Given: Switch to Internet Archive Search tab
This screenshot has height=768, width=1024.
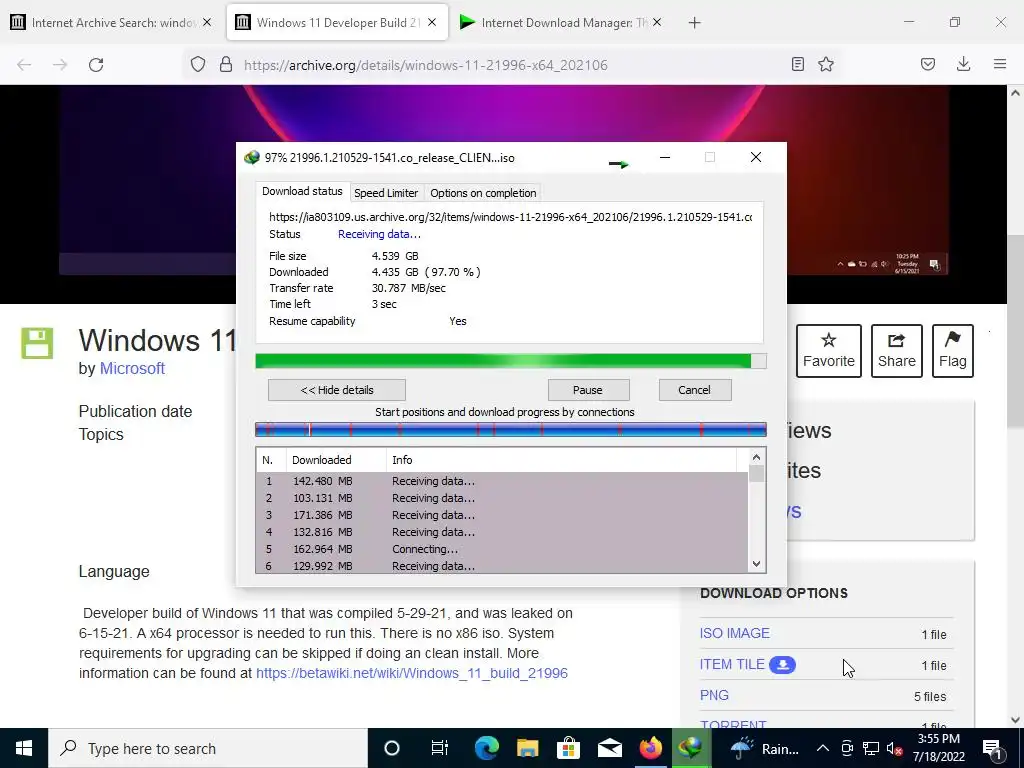Looking at the screenshot, I should [x=111, y=23].
